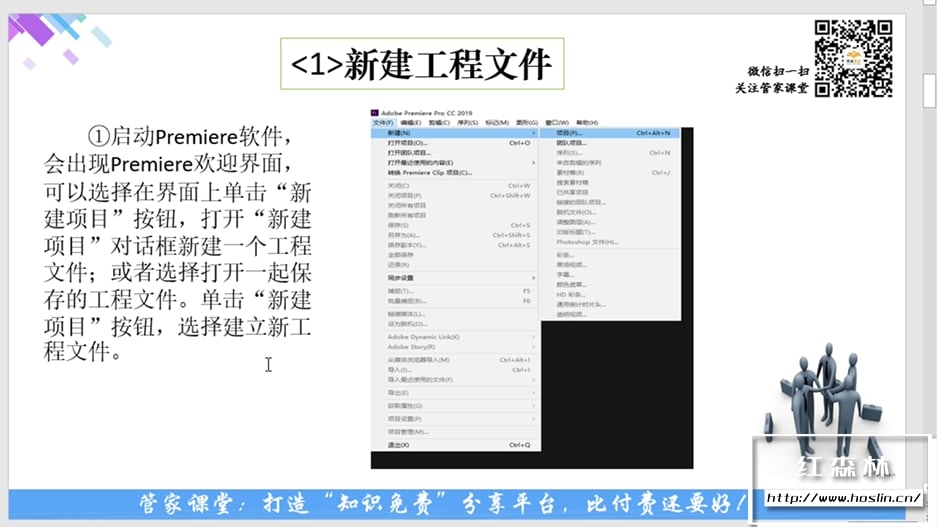Open the 标记(M) menu
Image resolution: width=937 pixels, height=527 pixels.
tap(497, 122)
